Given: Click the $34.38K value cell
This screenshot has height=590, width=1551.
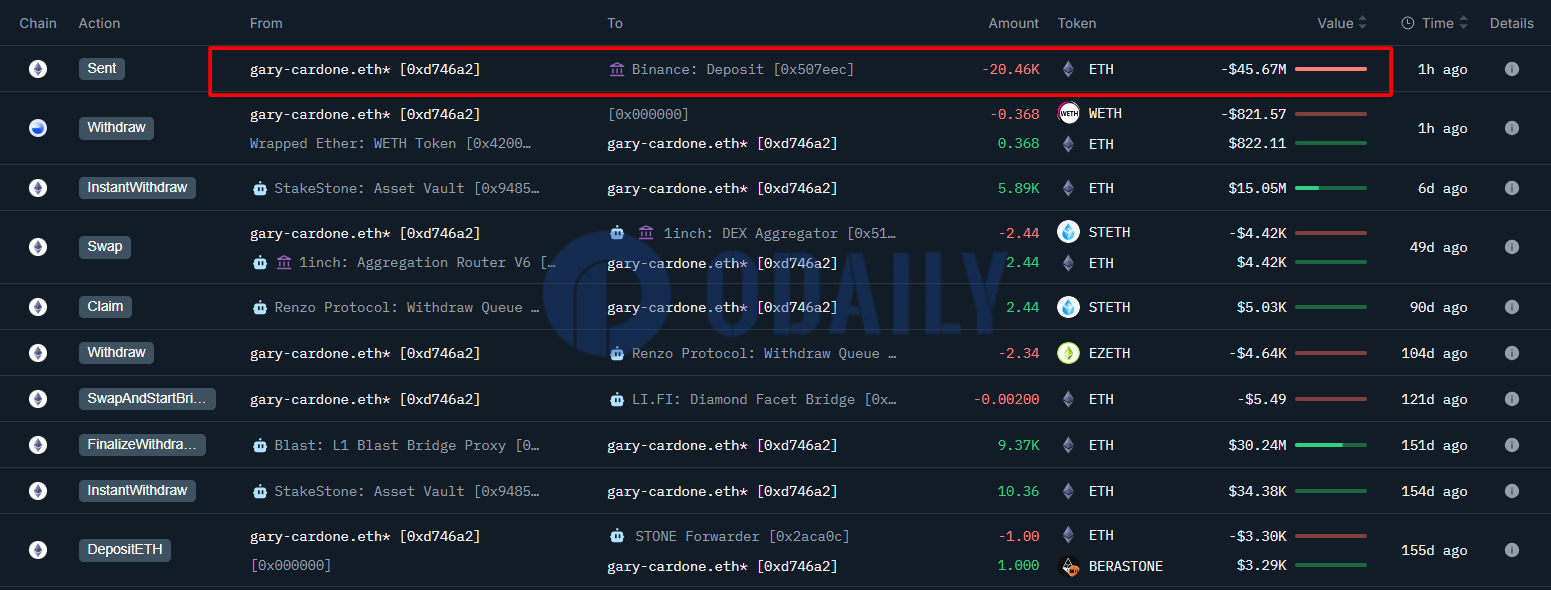Looking at the screenshot, I should point(1257,491).
